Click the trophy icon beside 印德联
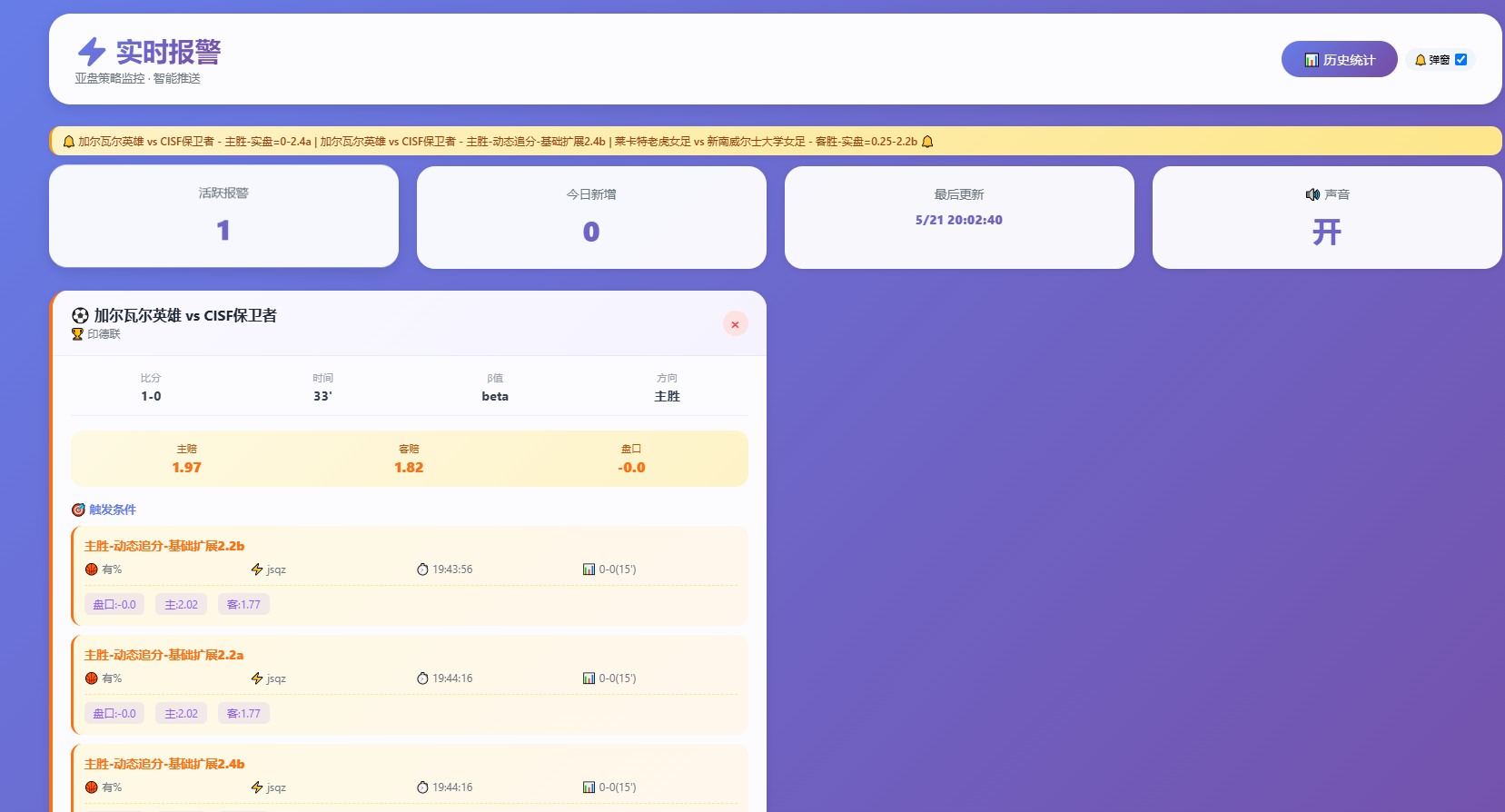 (77, 334)
